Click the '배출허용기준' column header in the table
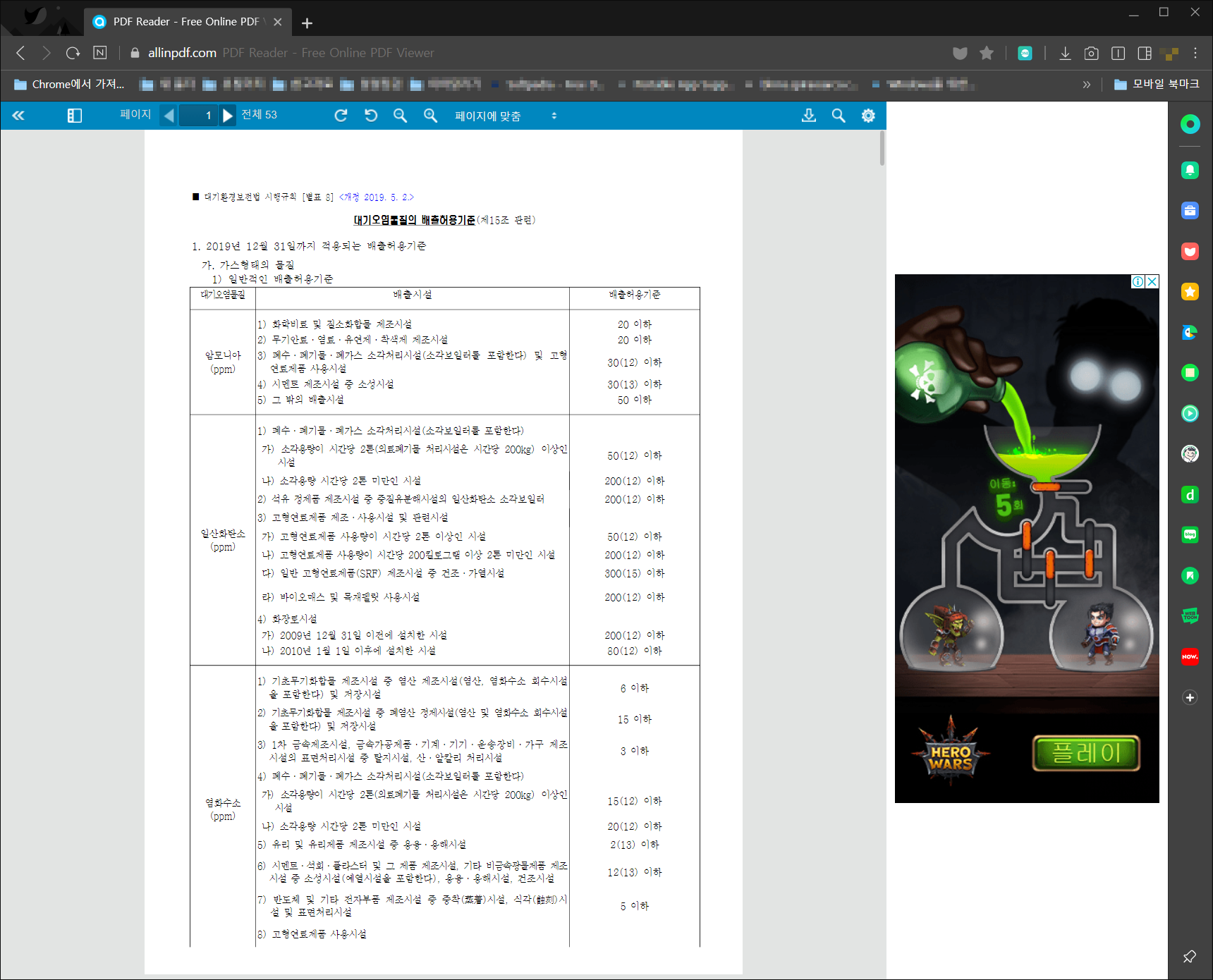The height and width of the screenshot is (980, 1213). [x=635, y=295]
